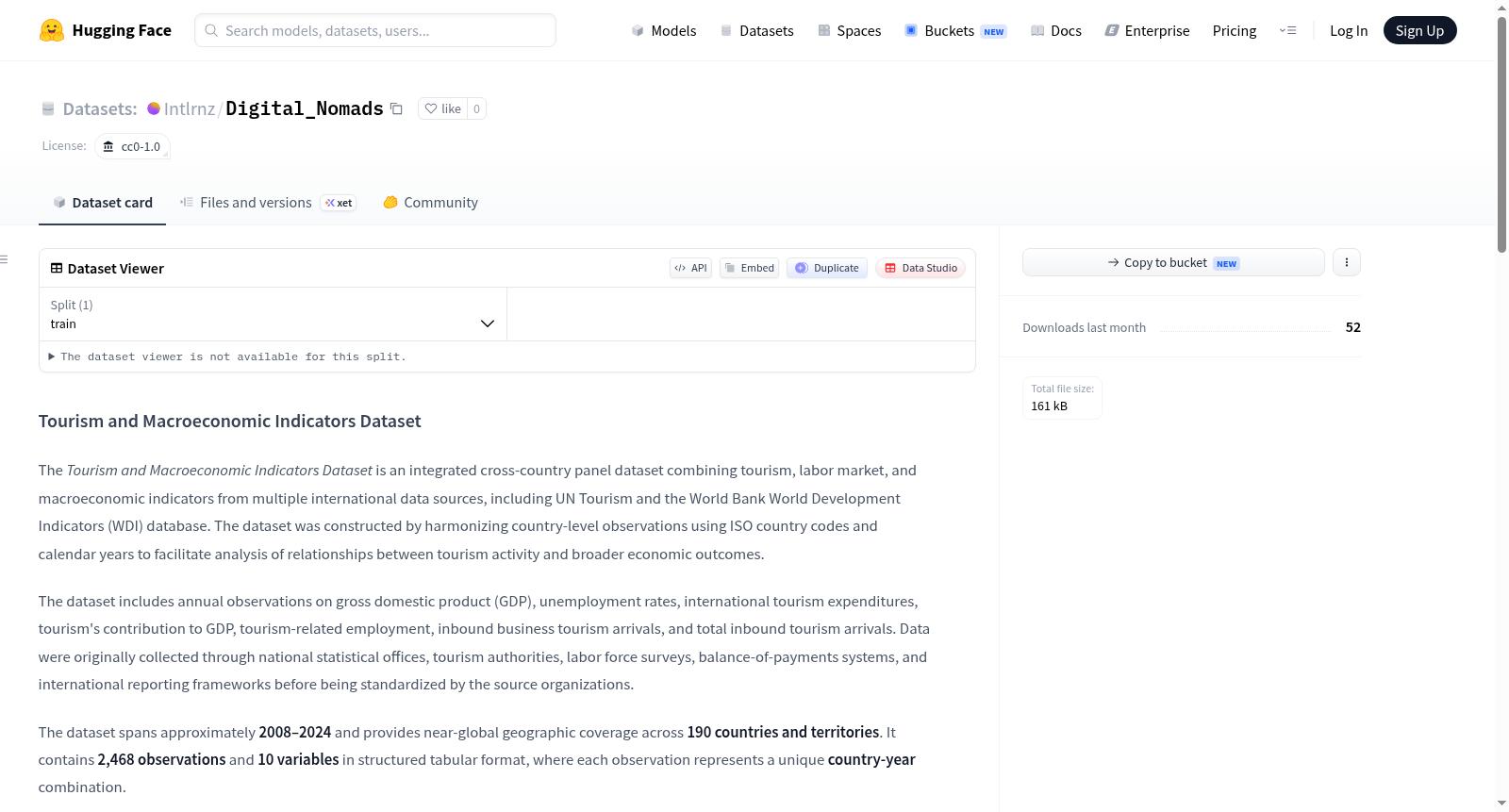The image size is (1509, 812).
Task: Open the Spaces page
Action: click(850, 30)
